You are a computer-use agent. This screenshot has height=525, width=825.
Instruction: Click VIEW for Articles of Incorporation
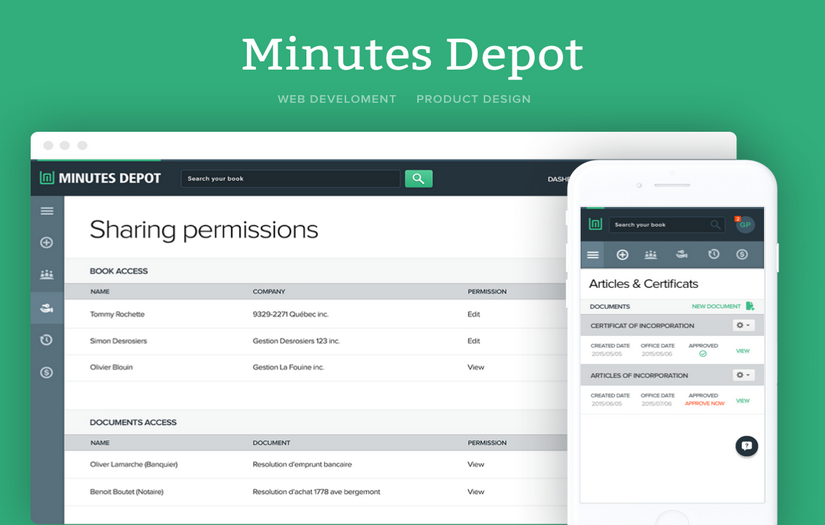pyautogui.click(x=743, y=401)
